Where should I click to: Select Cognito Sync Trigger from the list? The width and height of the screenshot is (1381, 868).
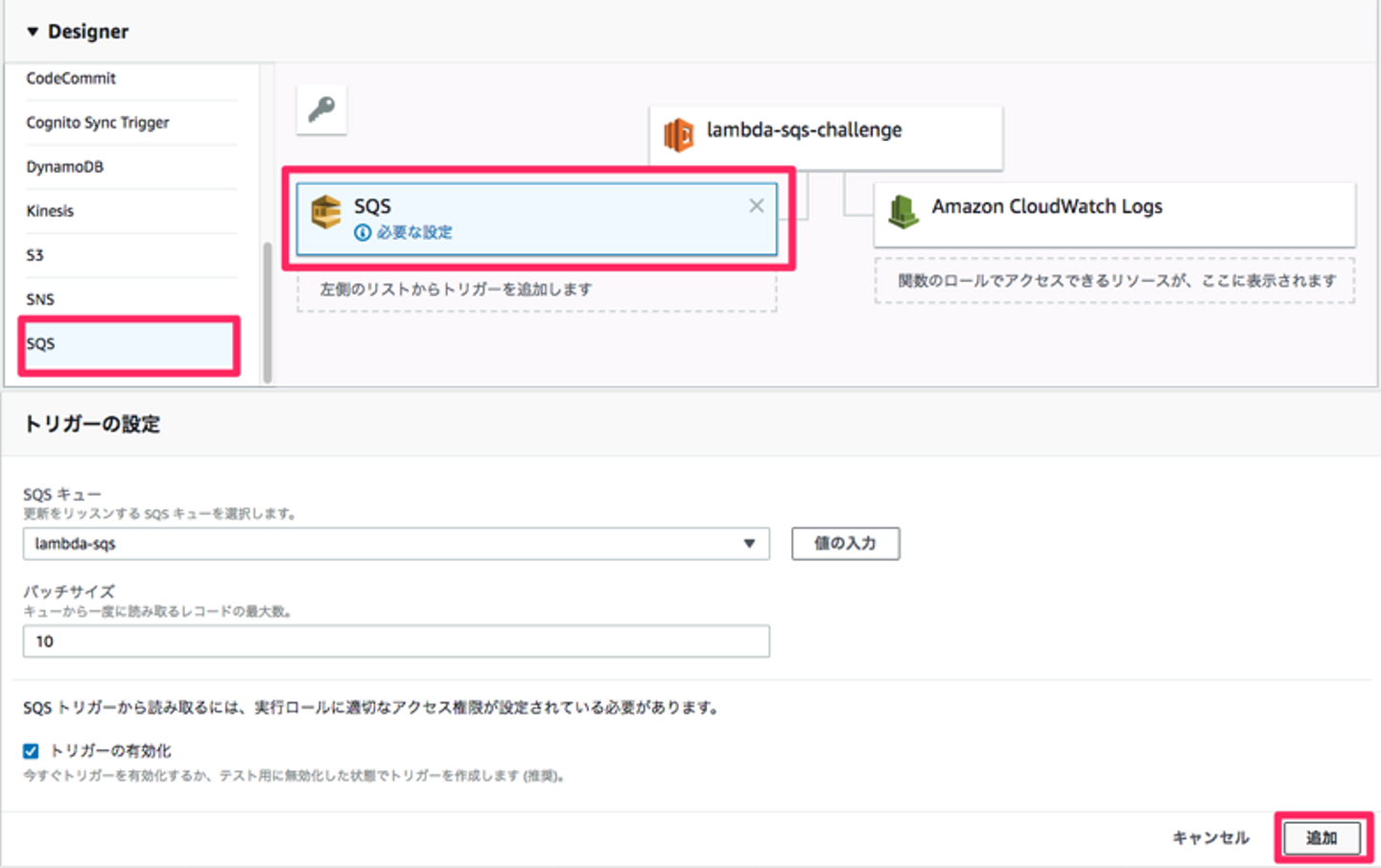pos(98,123)
